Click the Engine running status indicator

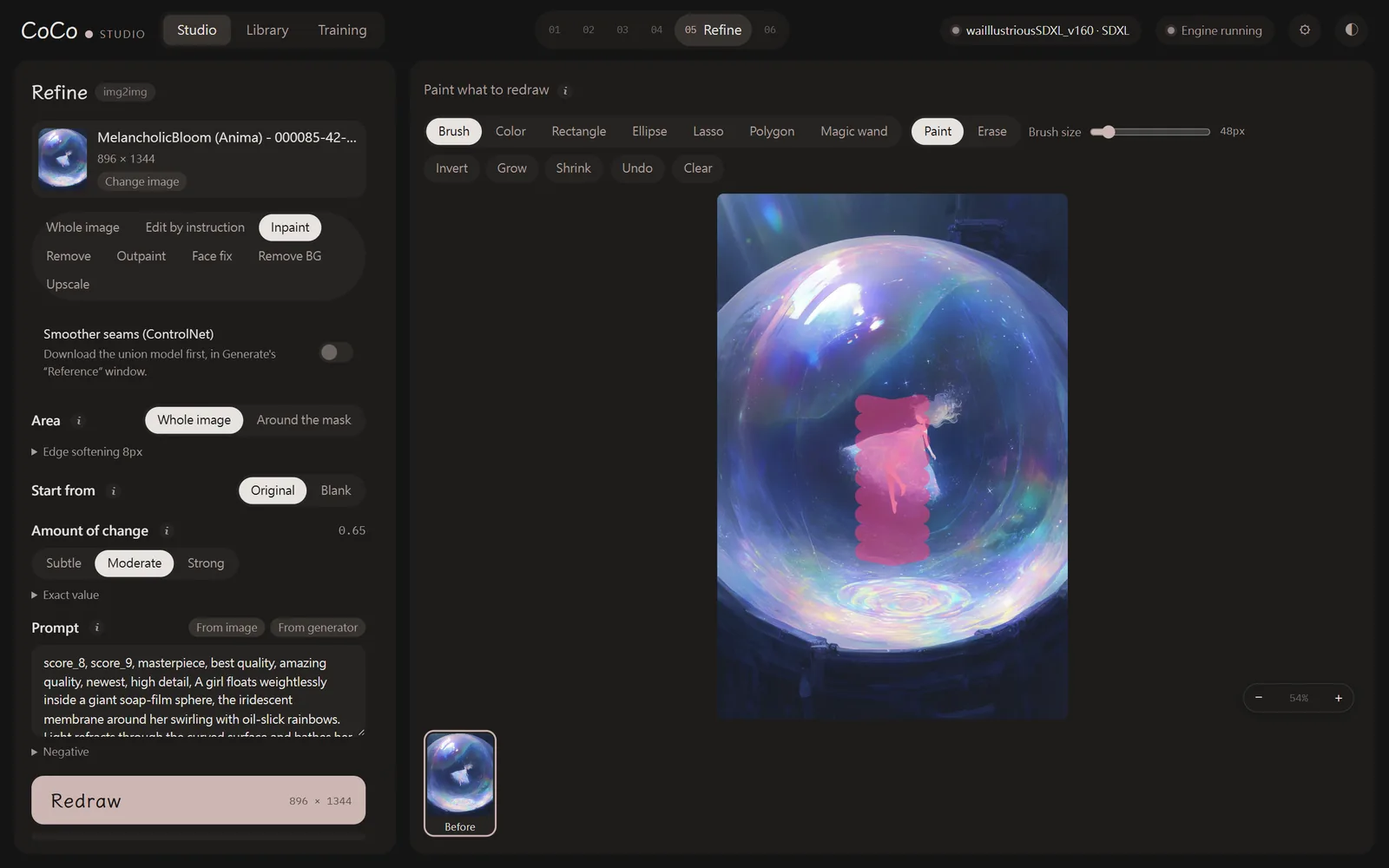tap(1215, 30)
